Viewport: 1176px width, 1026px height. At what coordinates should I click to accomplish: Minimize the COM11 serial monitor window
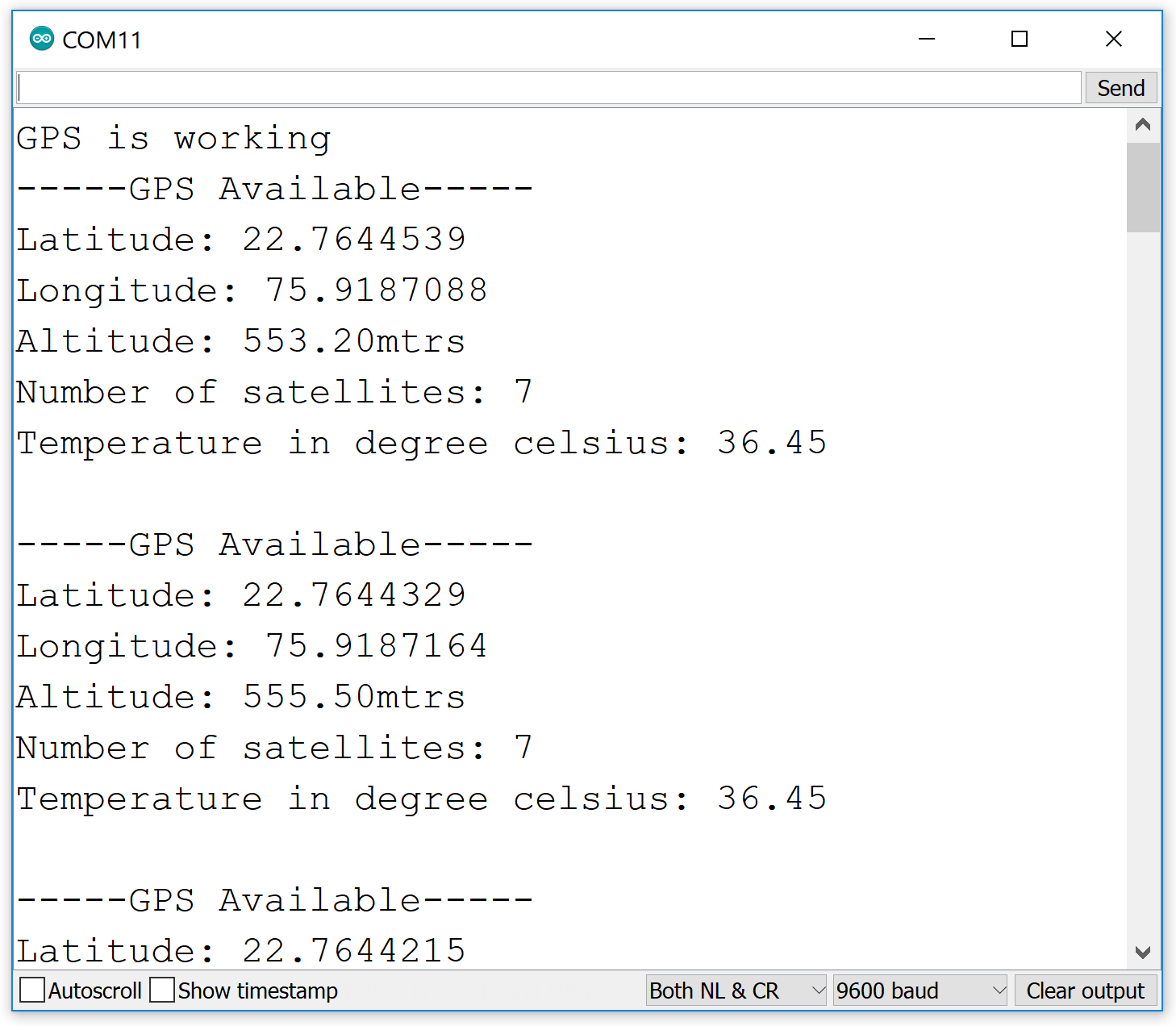[x=927, y=39]
